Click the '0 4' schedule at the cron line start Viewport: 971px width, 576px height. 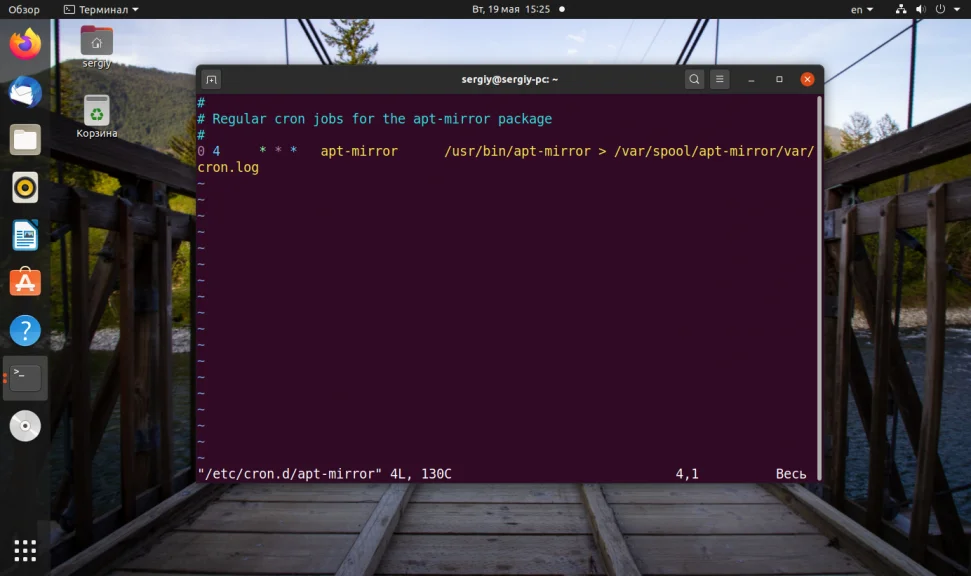(x=209, y=151)
